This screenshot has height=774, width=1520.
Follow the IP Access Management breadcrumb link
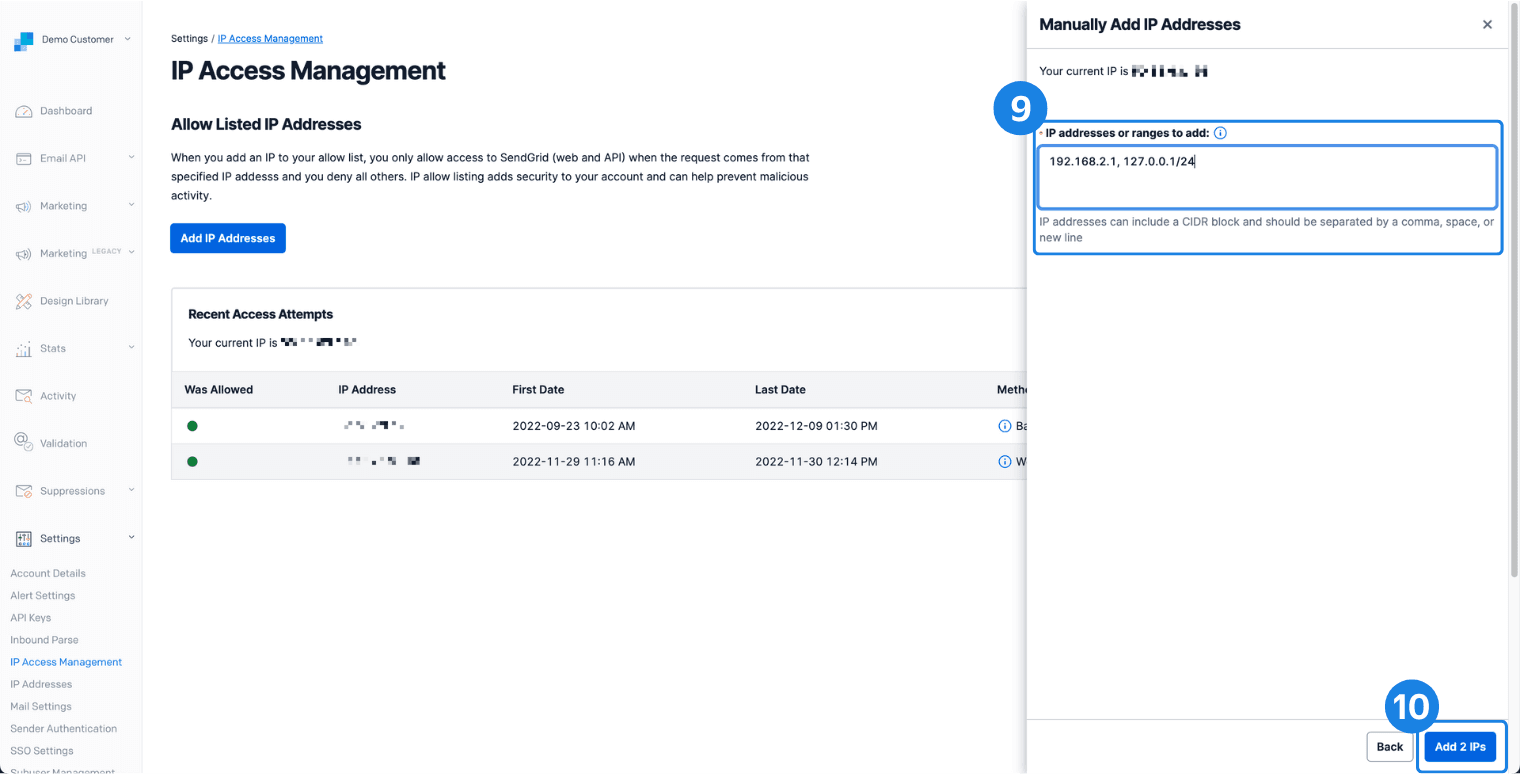pos(269,38)
